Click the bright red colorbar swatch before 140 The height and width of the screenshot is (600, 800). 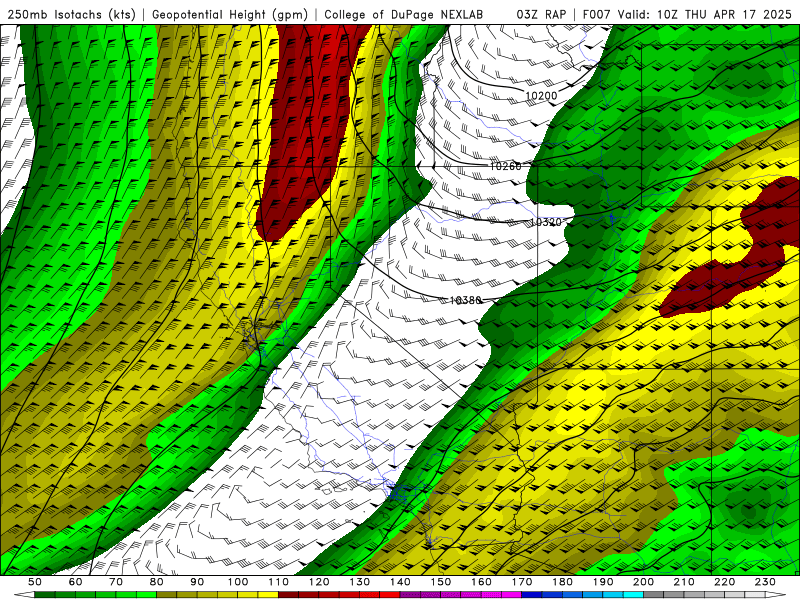(x=390, y=594)
